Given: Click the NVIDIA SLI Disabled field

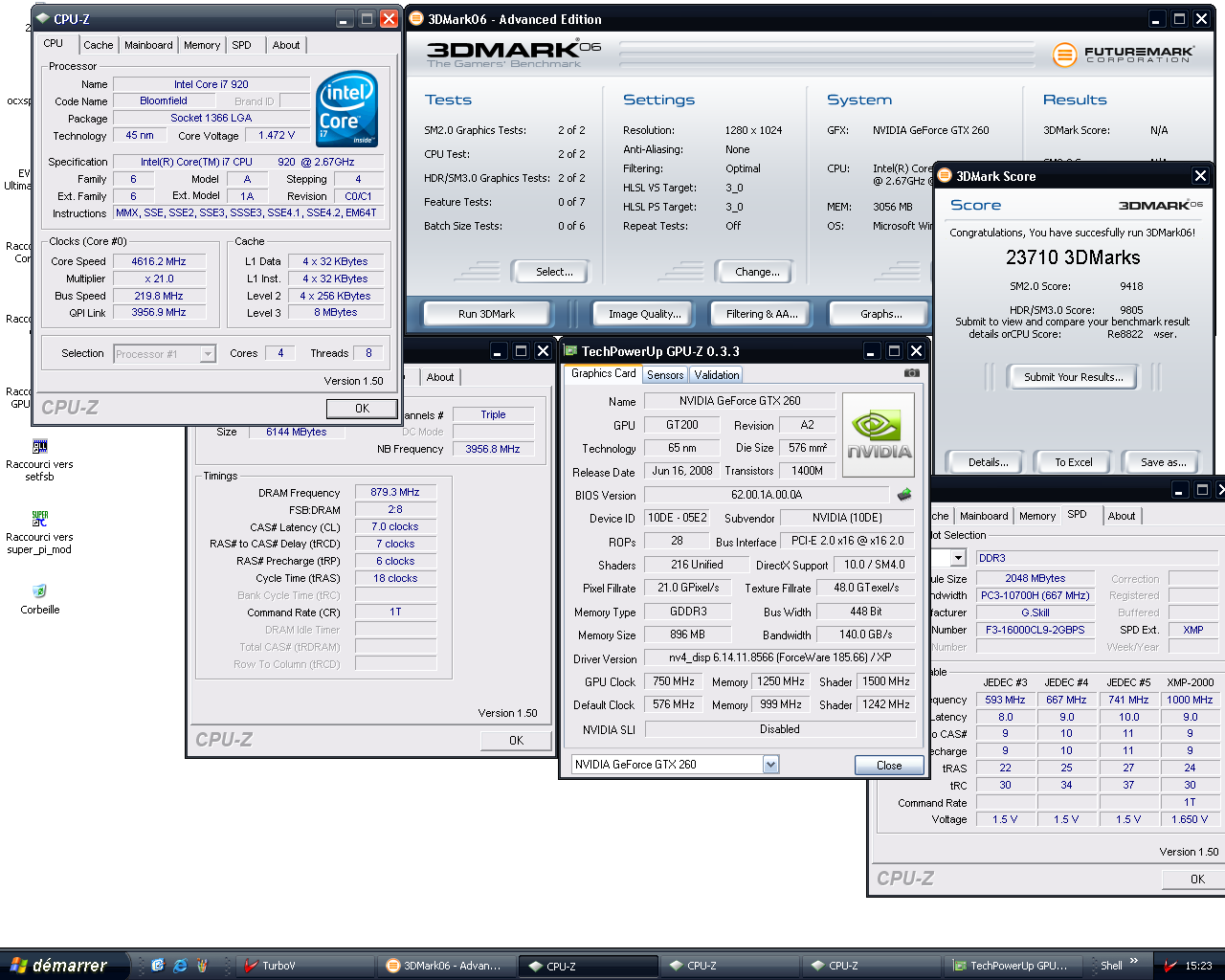Looking at the screenshot, I should click(x=780, y=729).
